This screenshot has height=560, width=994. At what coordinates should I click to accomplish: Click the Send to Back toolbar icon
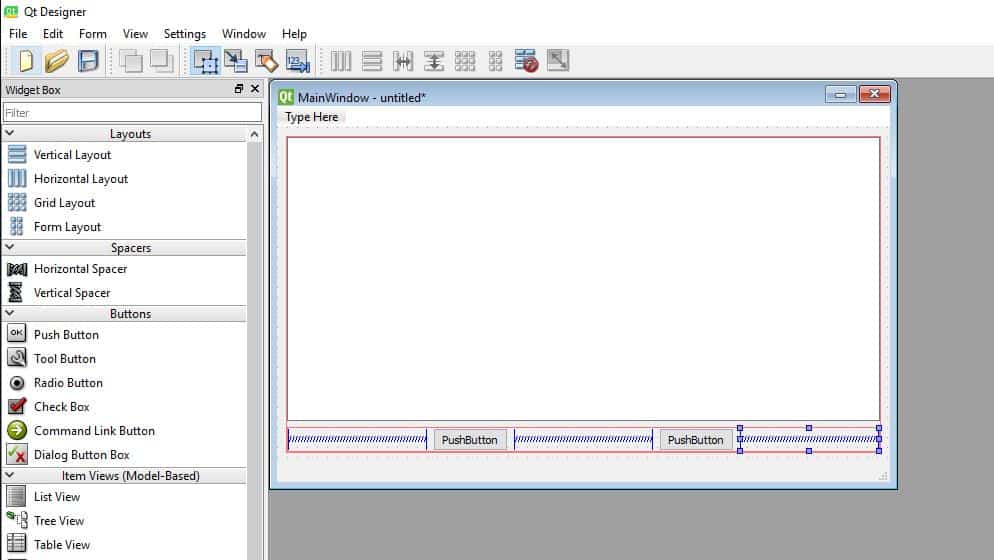pos(131,61)
